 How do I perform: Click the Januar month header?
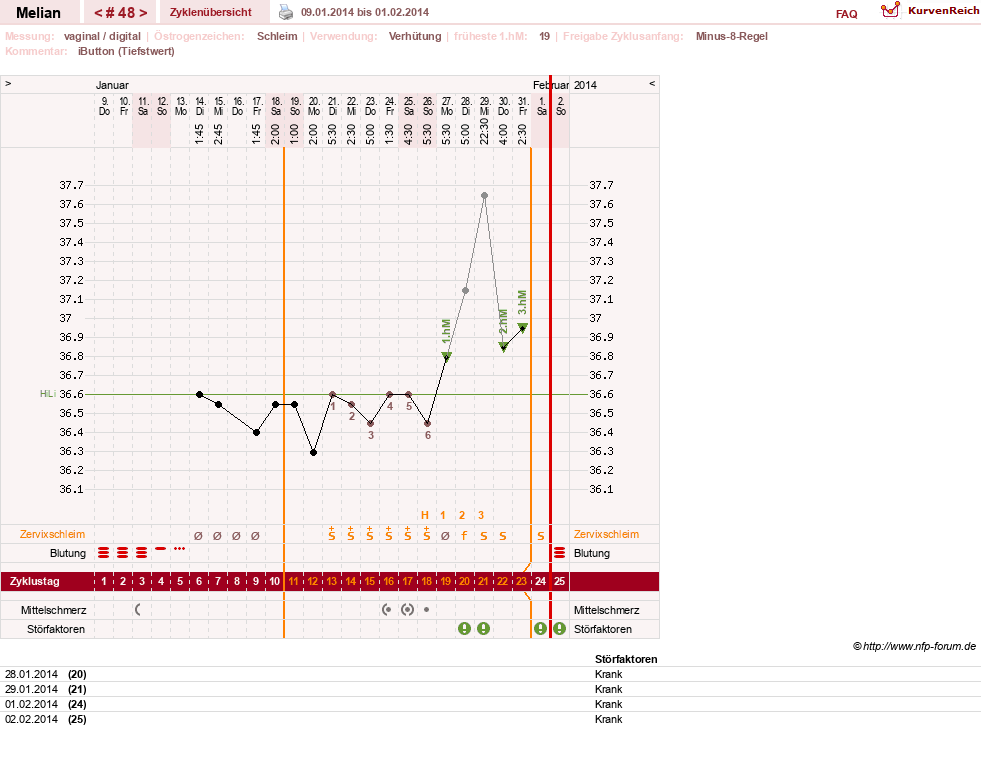(112, 85)
